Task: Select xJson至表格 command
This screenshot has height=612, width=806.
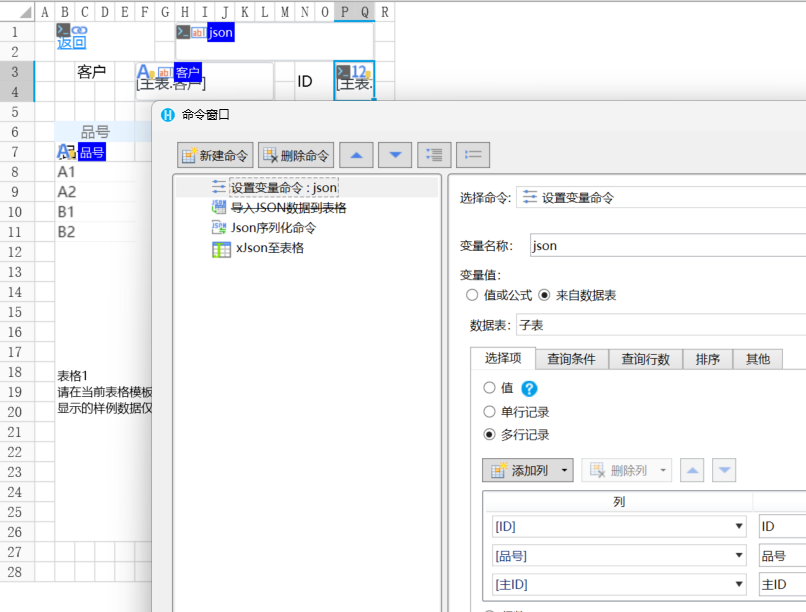Action: pyautogui.click(x=270, y=248)
